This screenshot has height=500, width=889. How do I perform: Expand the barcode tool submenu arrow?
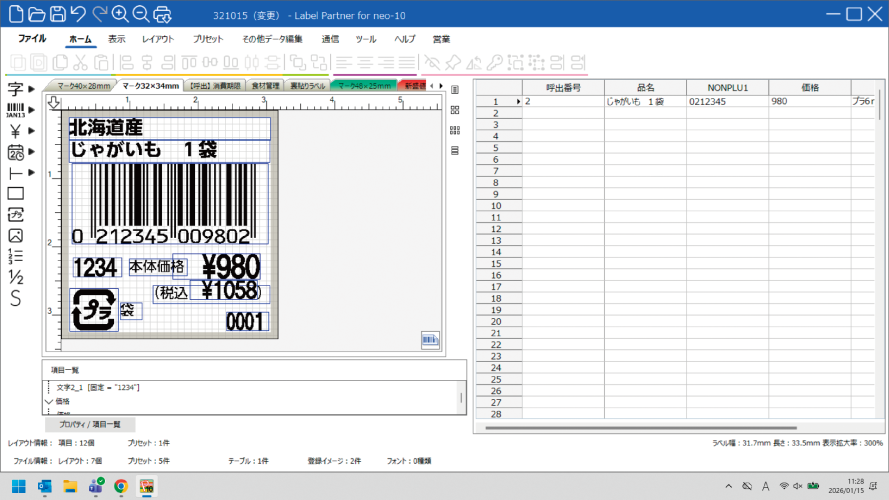[32, 110]
